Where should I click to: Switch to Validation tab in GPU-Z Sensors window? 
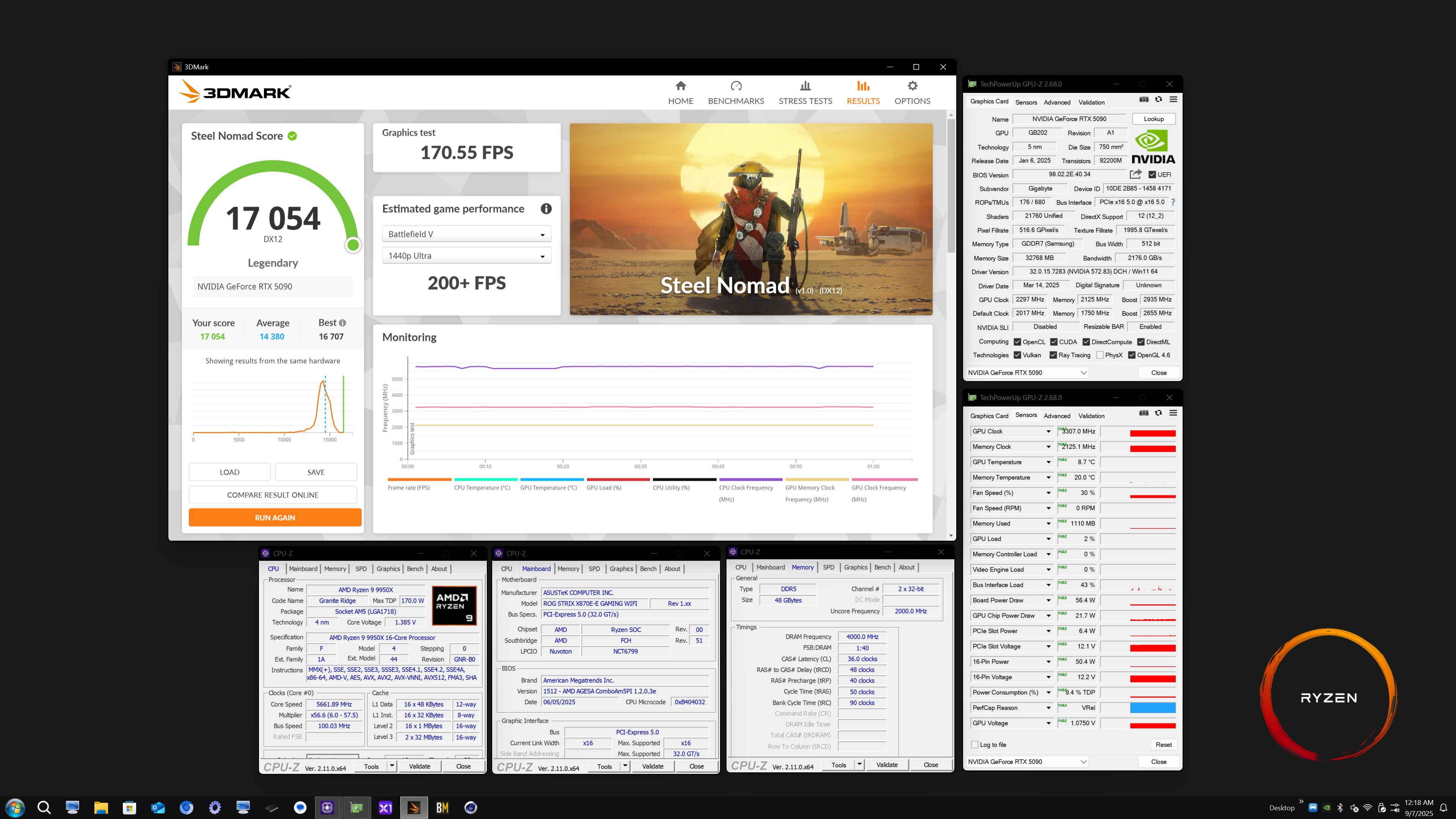[1091, 416]
